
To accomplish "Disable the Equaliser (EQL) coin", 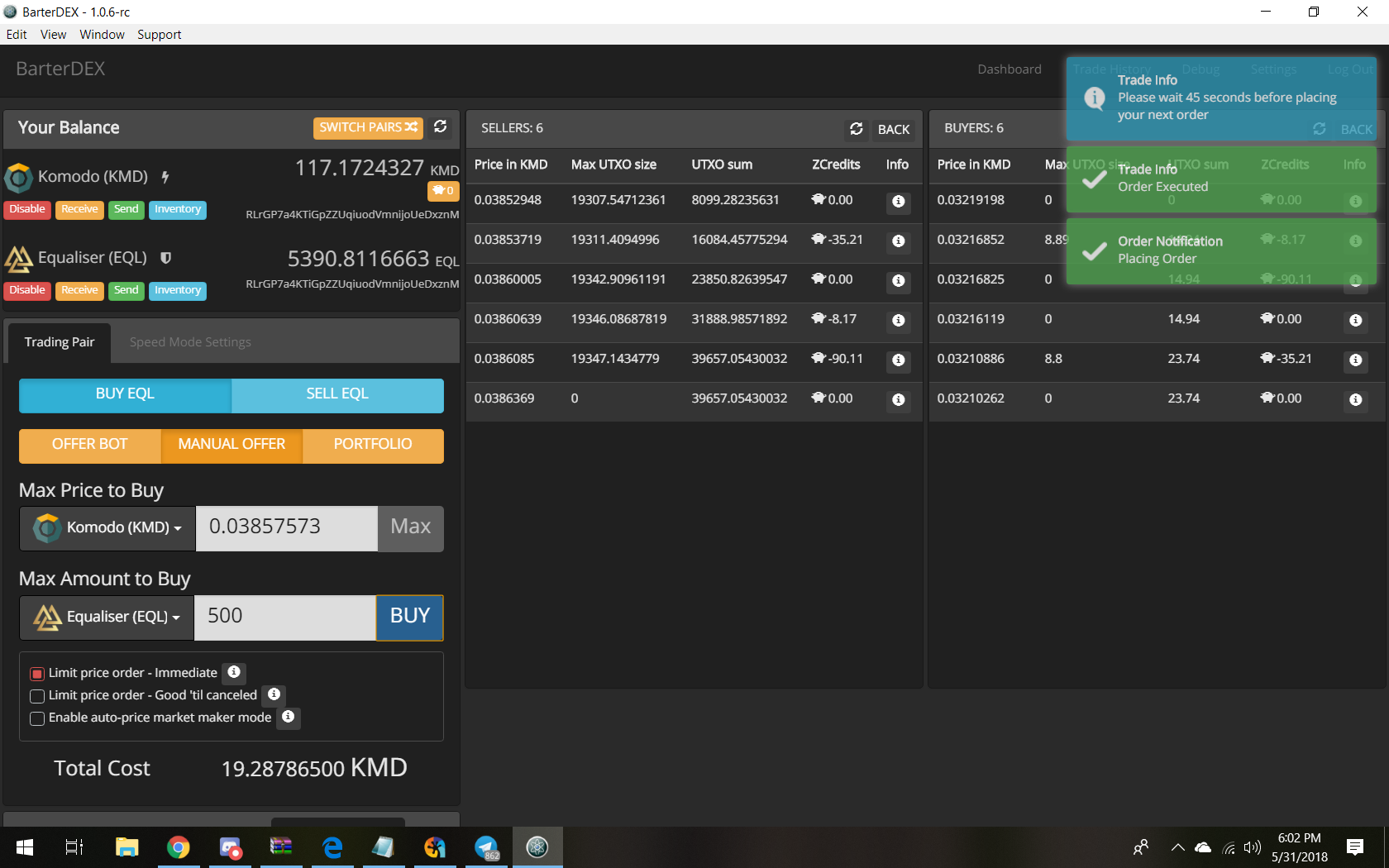I will 27,291.
